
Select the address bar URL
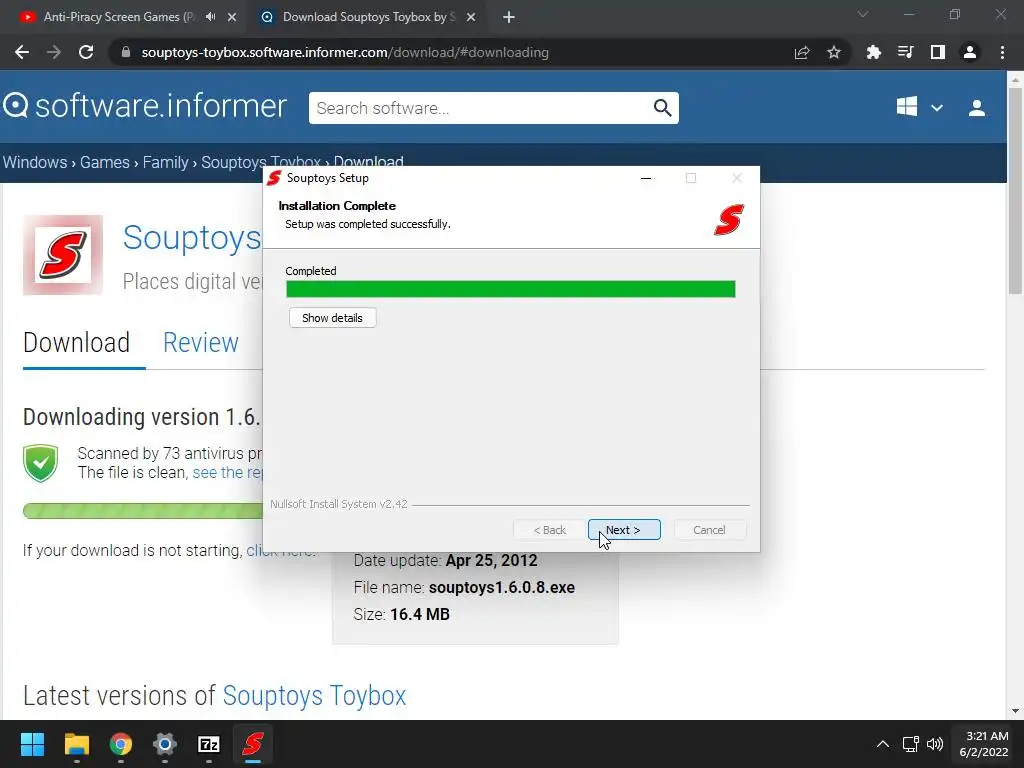(345, 52)
